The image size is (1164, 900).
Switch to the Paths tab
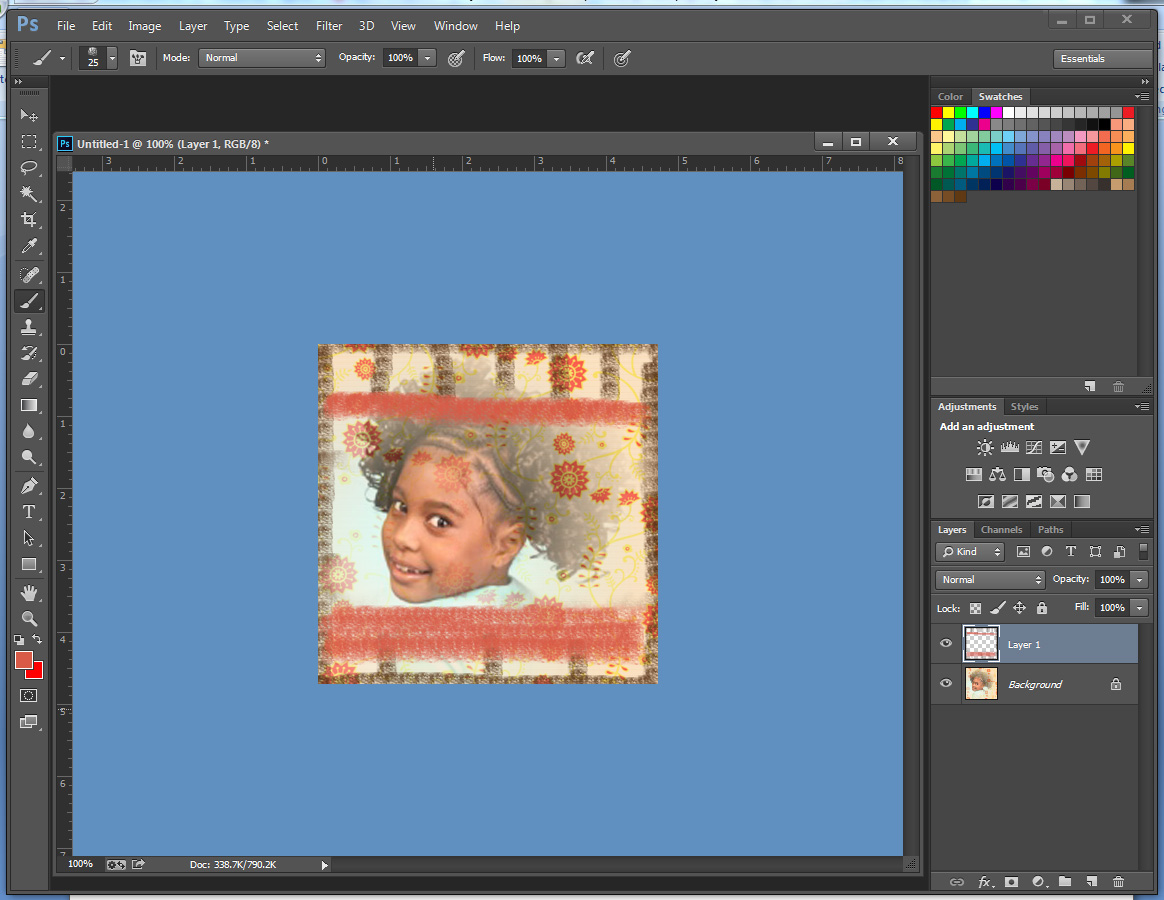pyautogui.click(x=1050, y=529)
